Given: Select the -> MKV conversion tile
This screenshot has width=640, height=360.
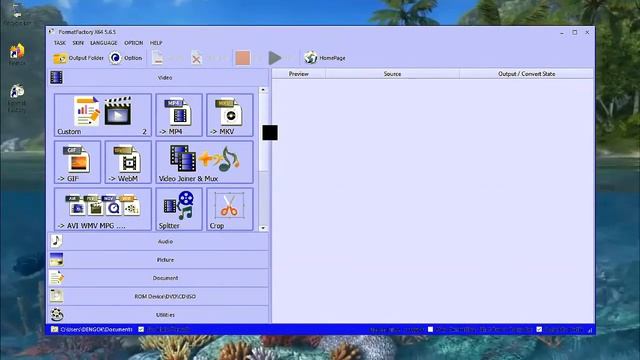Looking at the screenshot, I should click(230, 115).
